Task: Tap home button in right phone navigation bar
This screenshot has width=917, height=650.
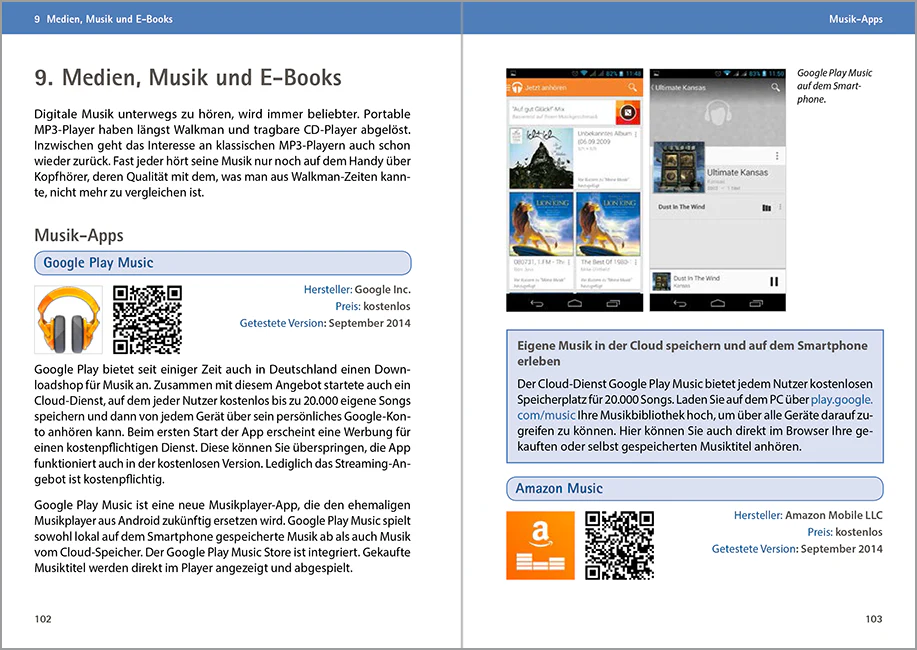Action: [718, 303]
